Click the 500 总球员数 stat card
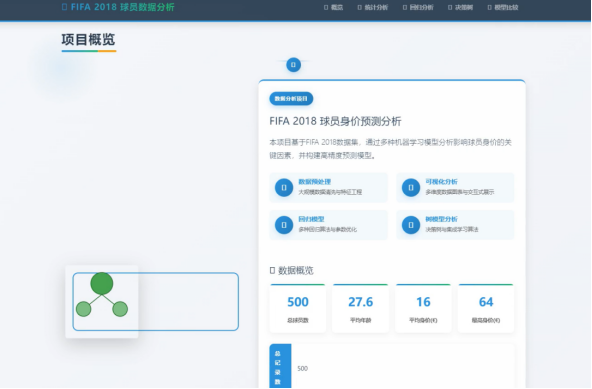This screenshot has height=389, width=592. [298, 309]
